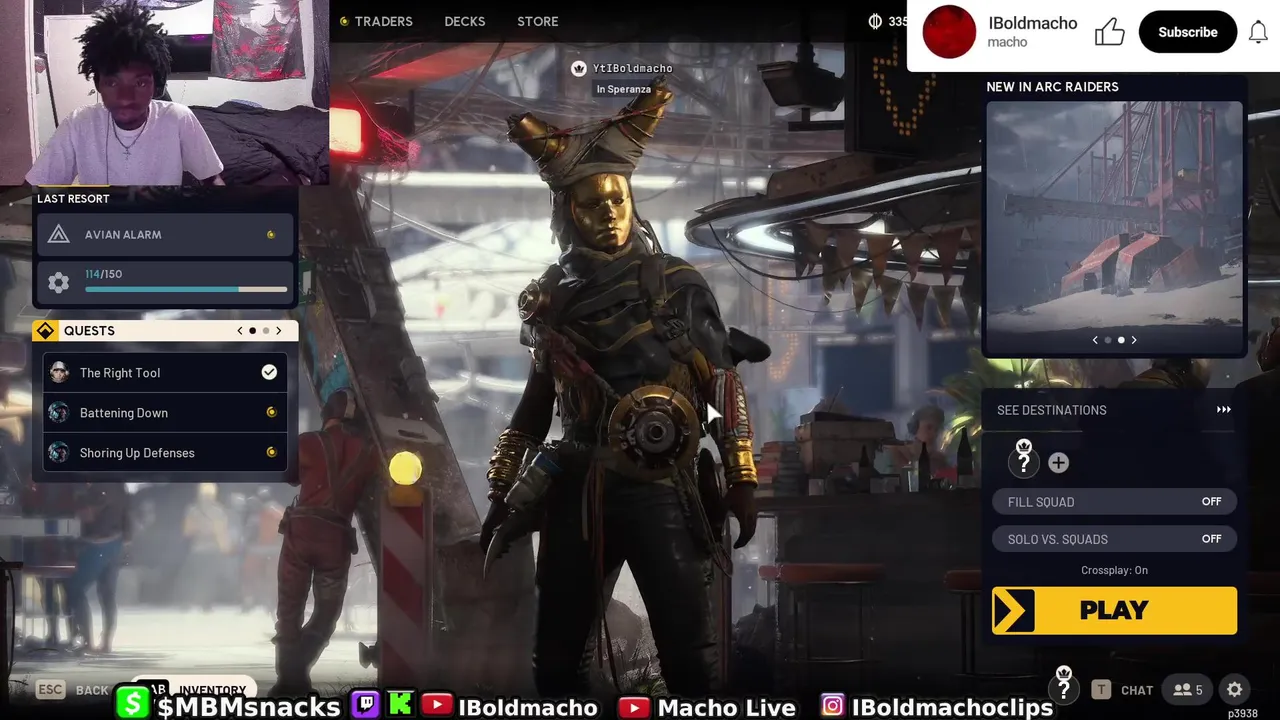Click the green Kick logo icon
This screenshot has width=1280, height=720.
(x=400, y=705)
